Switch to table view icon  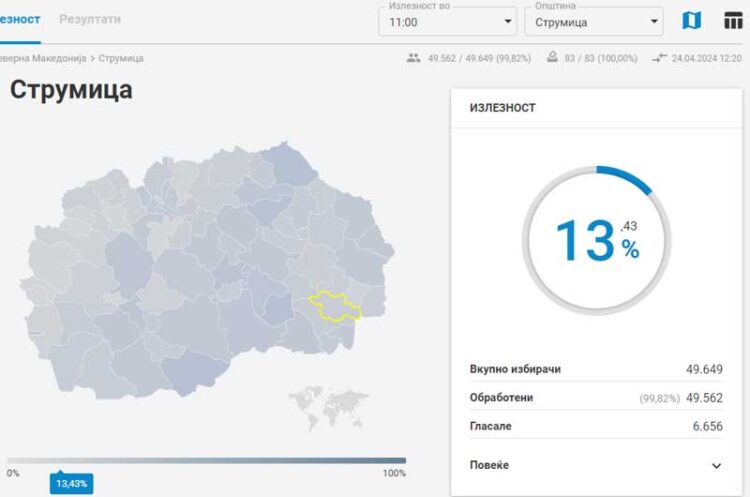[733, 21]
